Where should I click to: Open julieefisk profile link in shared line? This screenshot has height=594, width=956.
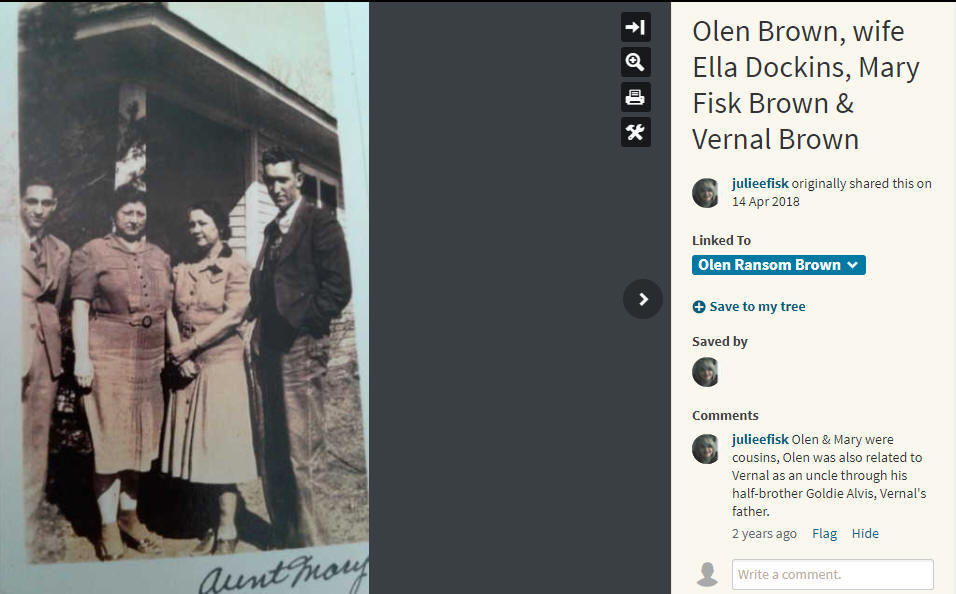(760, 183)
